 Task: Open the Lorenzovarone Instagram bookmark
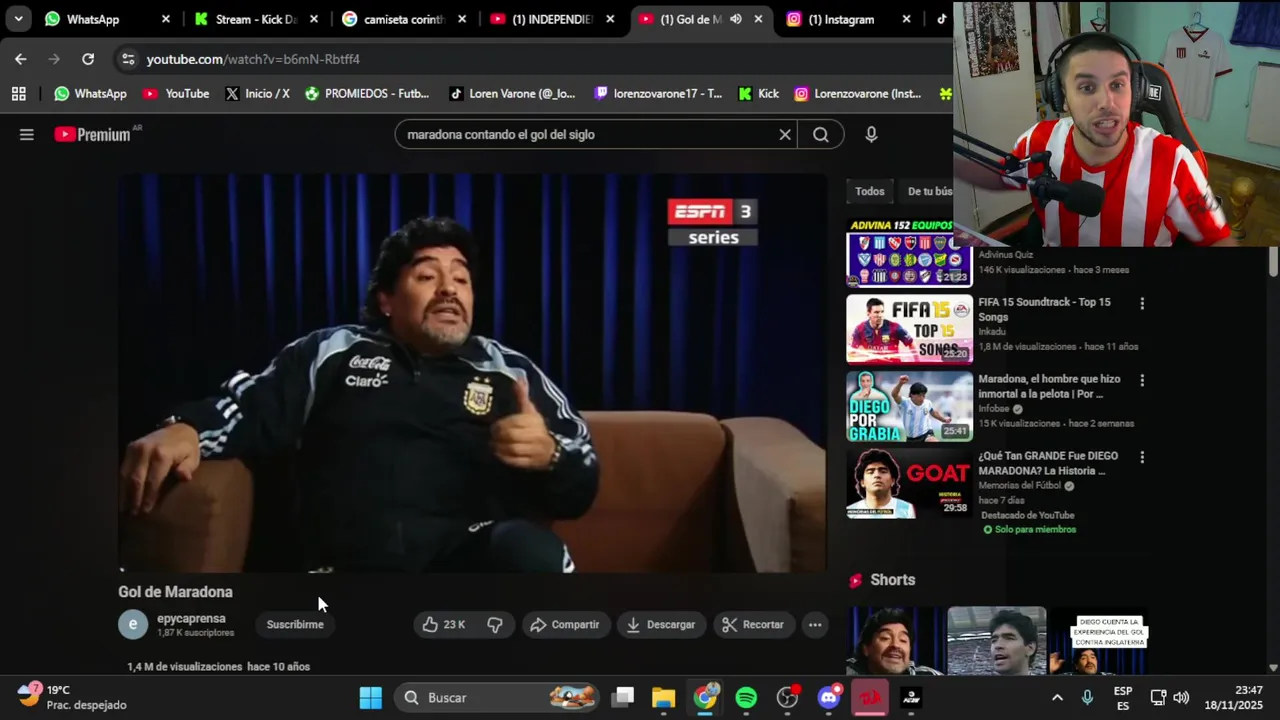[858, 93]
